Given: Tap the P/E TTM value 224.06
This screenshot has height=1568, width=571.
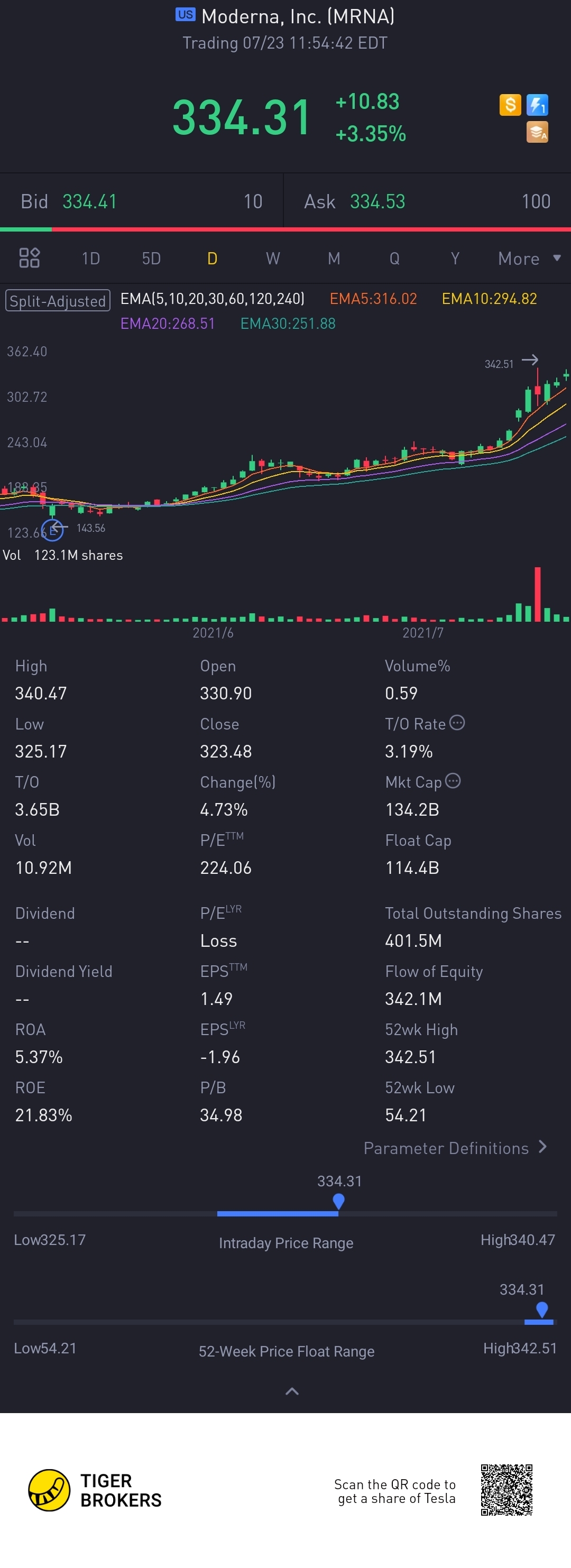Looking at the screenshot, I should [226, 868].
